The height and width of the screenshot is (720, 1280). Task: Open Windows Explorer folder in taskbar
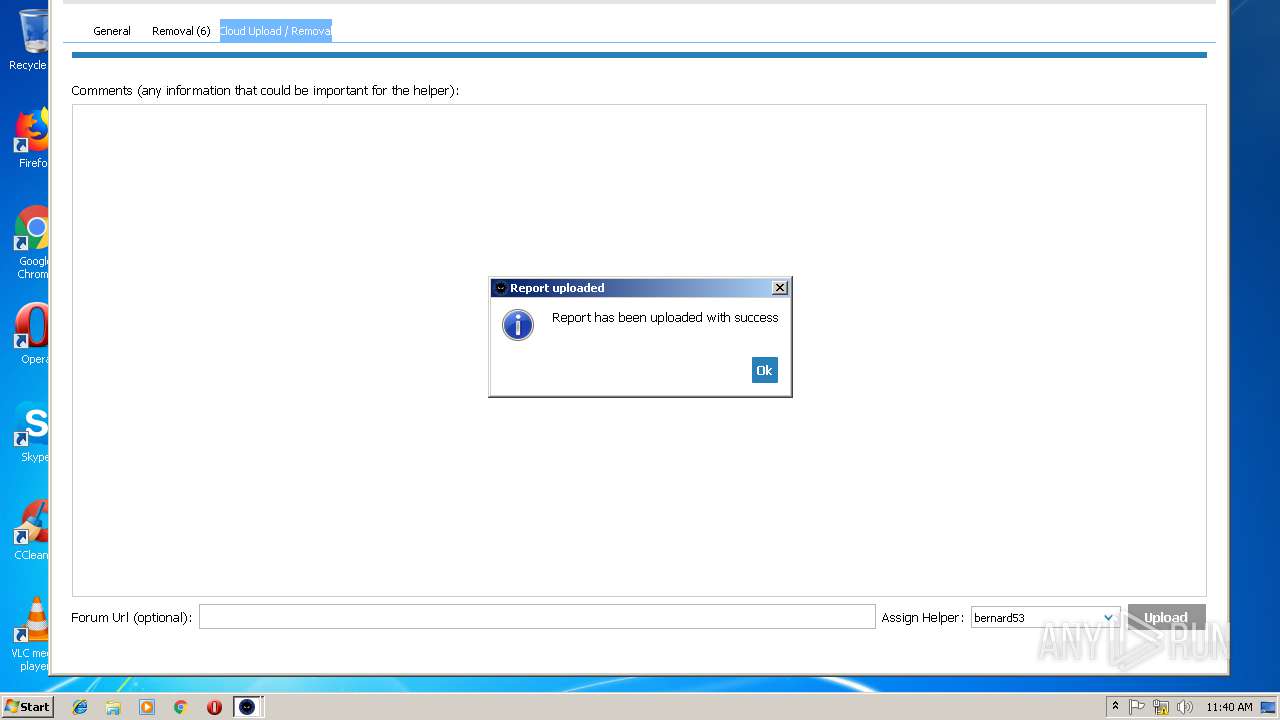click(x=113, y=707)
